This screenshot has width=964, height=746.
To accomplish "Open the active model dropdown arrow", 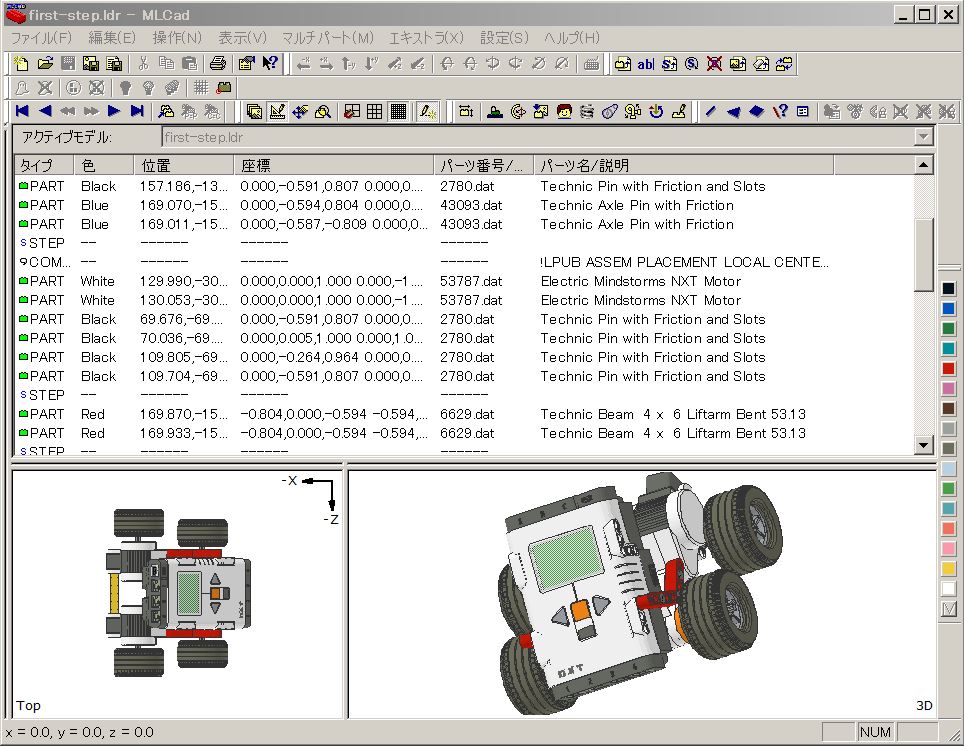I will point(923,137).
